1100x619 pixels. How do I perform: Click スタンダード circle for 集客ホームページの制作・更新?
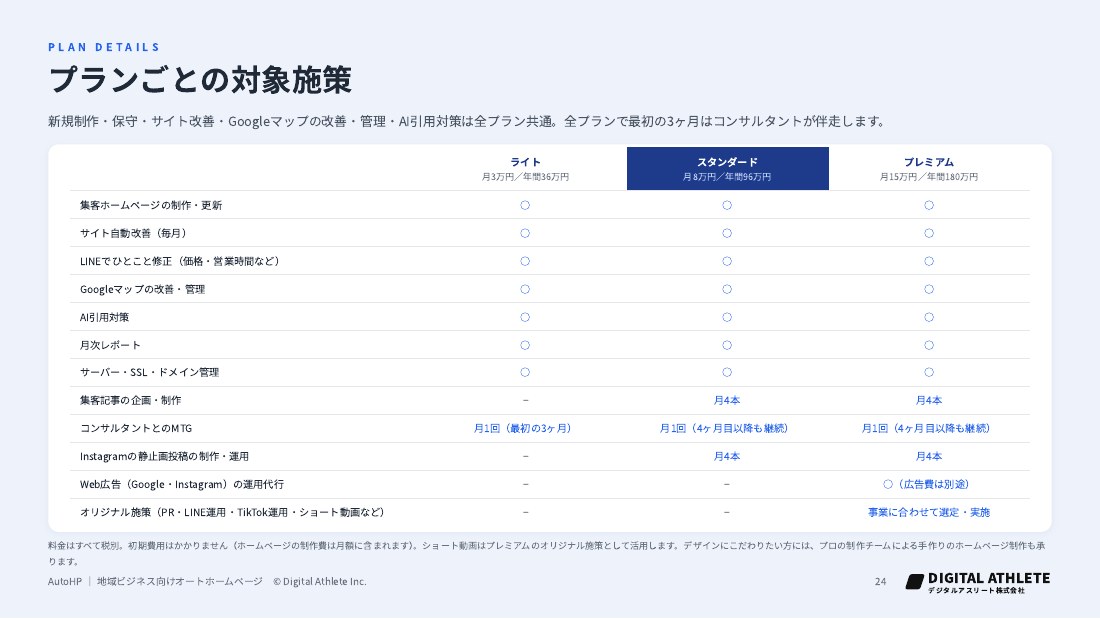727,205
